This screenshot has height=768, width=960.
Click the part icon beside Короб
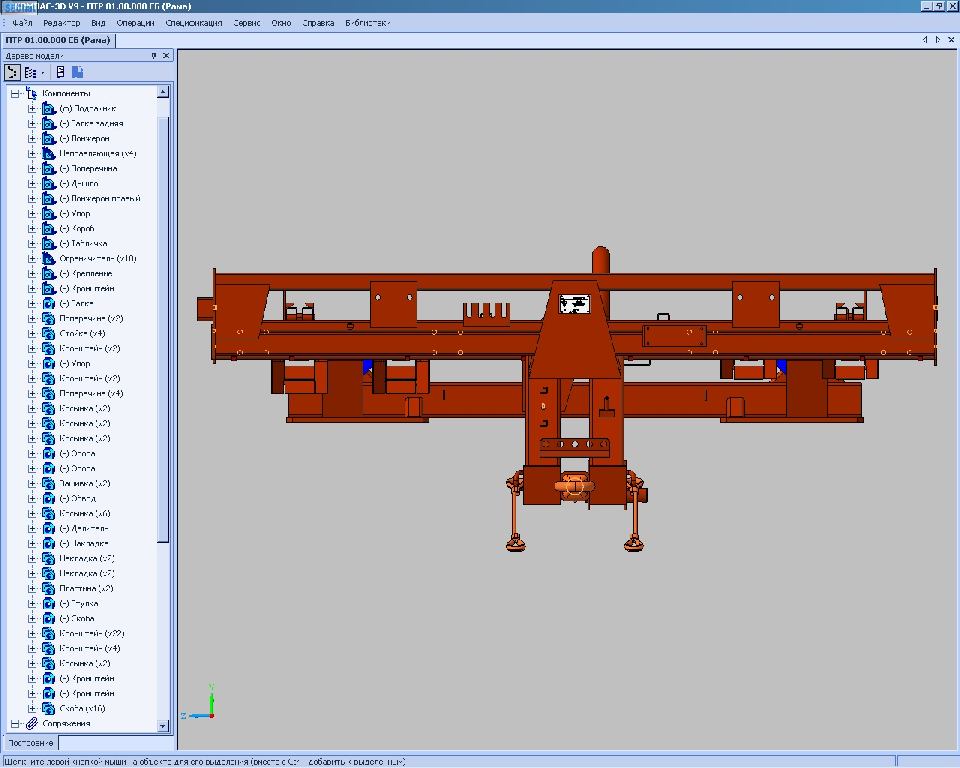point(48,229)
